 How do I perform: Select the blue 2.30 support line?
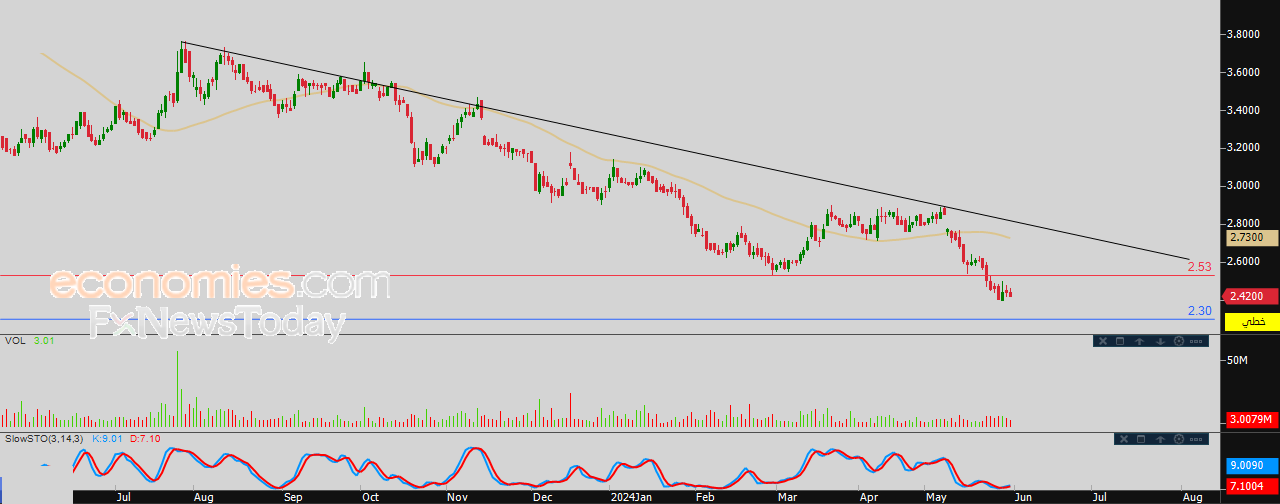coord(600,319)
